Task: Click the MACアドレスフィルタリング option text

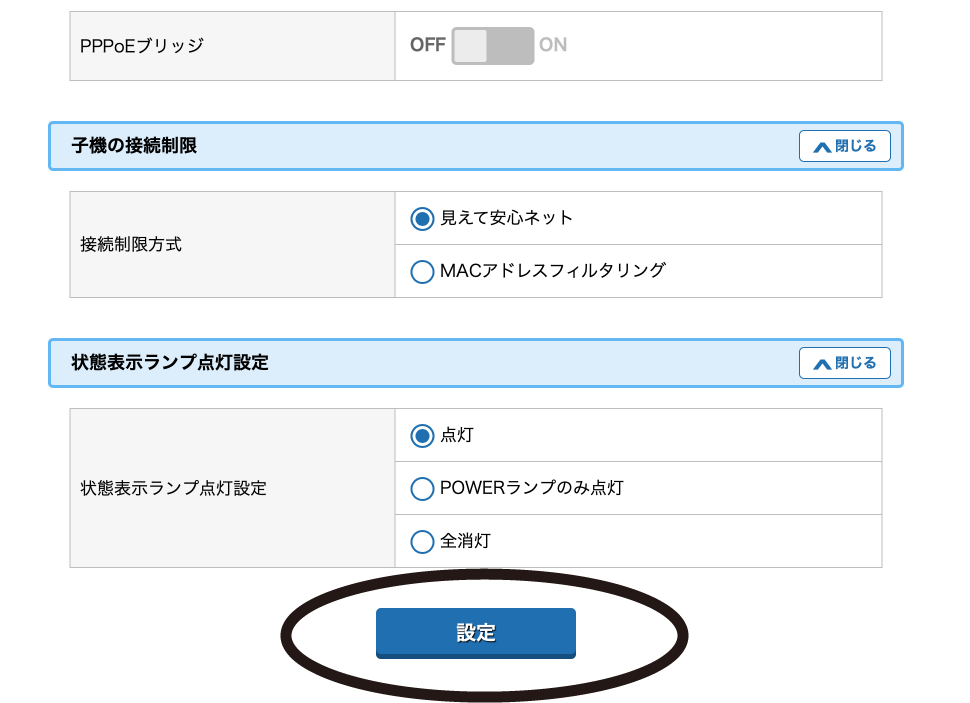Action: coord(552,271)
